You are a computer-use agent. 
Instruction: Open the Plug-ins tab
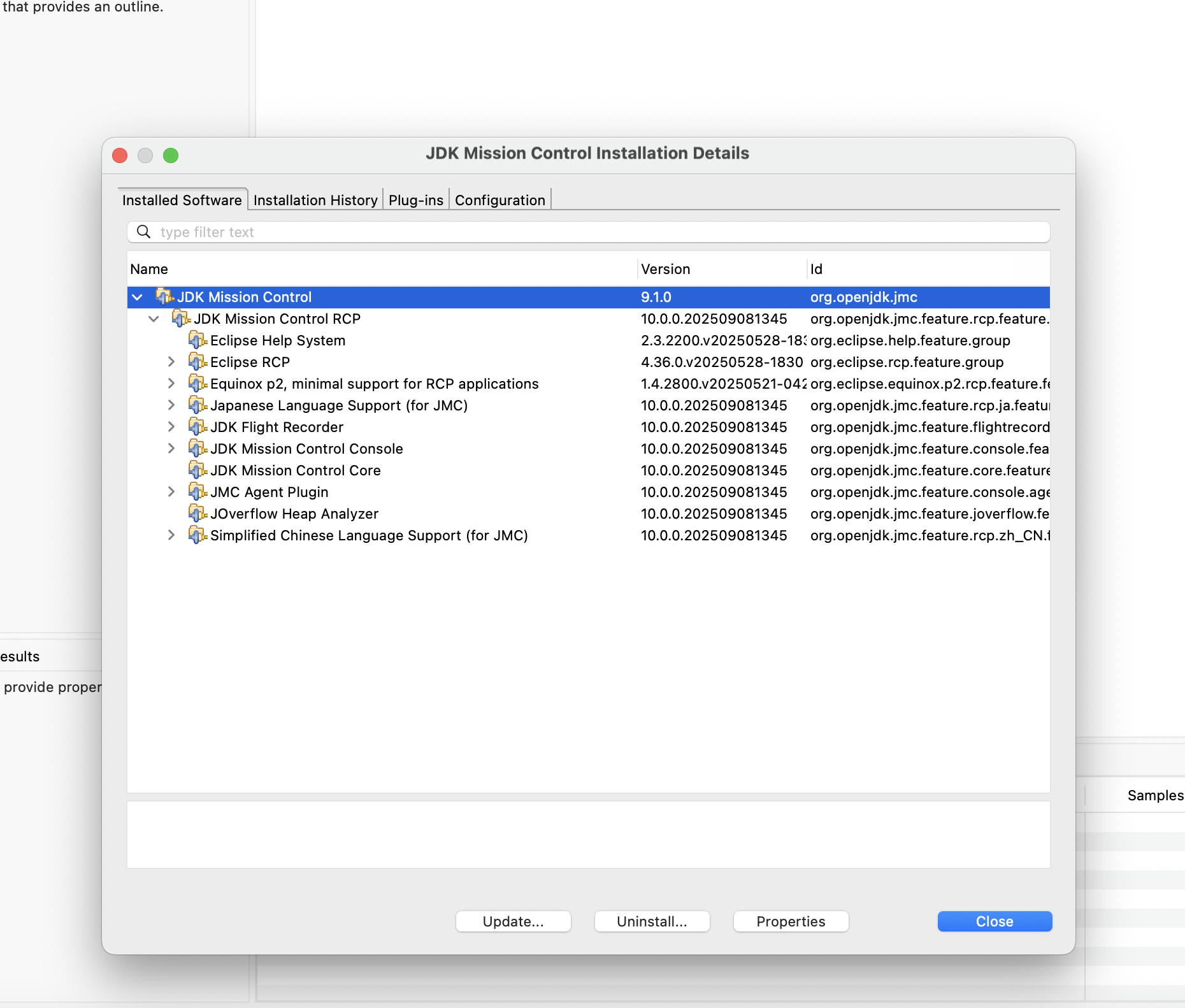(x=416, y=200)
